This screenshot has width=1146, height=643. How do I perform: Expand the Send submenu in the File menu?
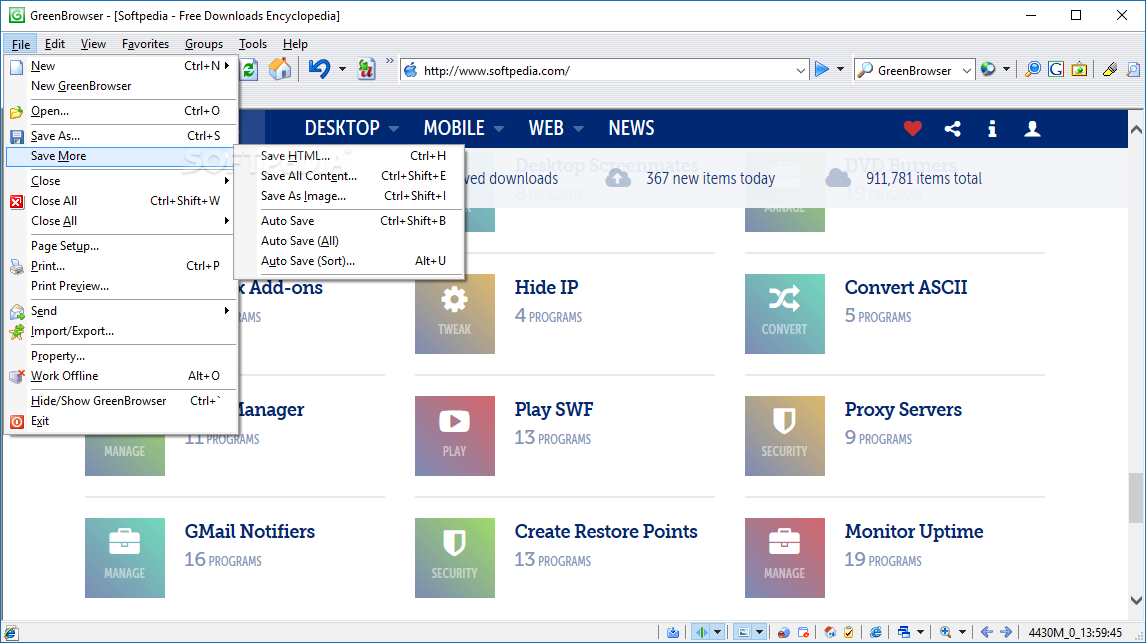pyautogui.click(x=121, y=311)
